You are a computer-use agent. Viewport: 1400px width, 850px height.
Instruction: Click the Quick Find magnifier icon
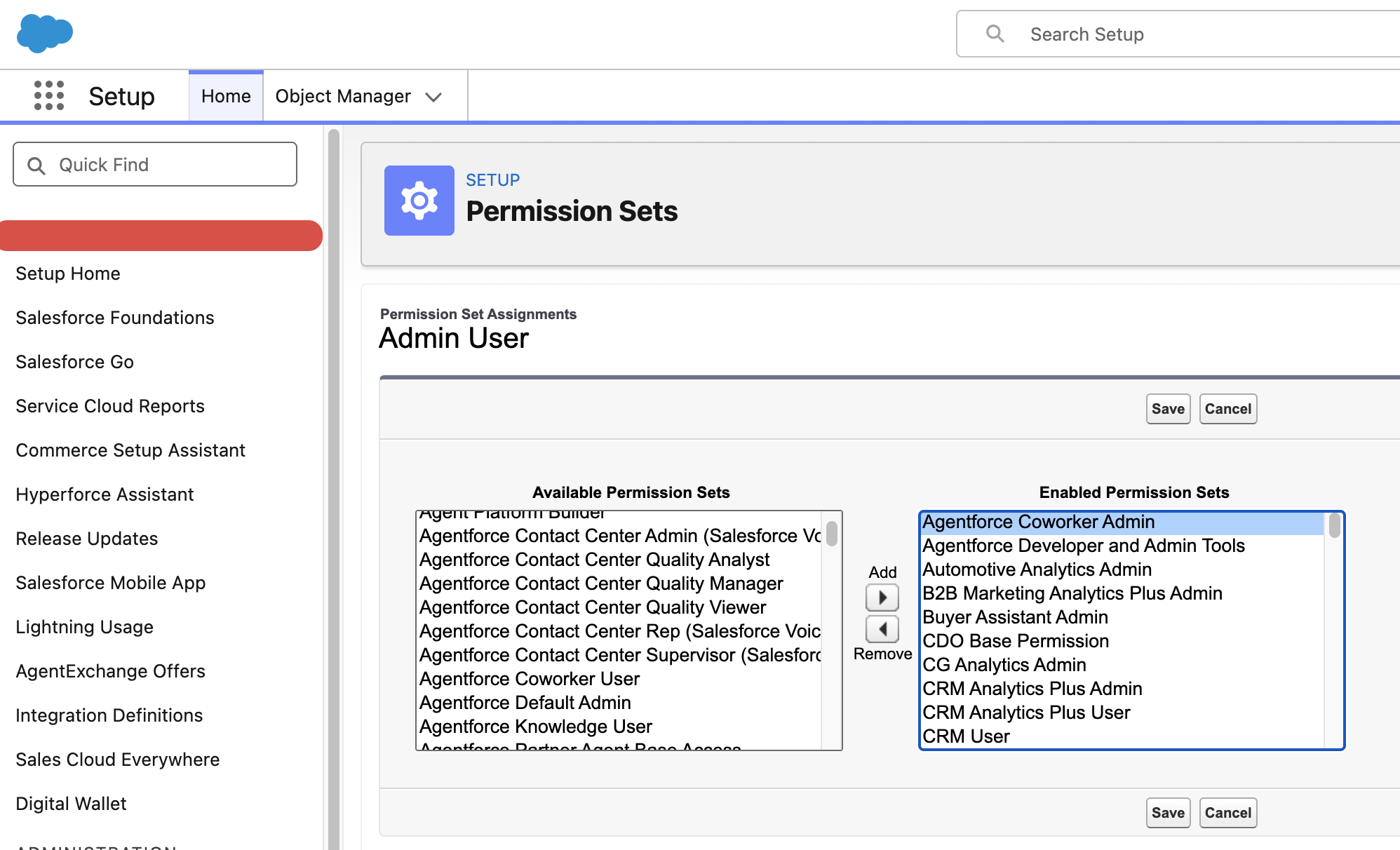click(x=36, y=166)
